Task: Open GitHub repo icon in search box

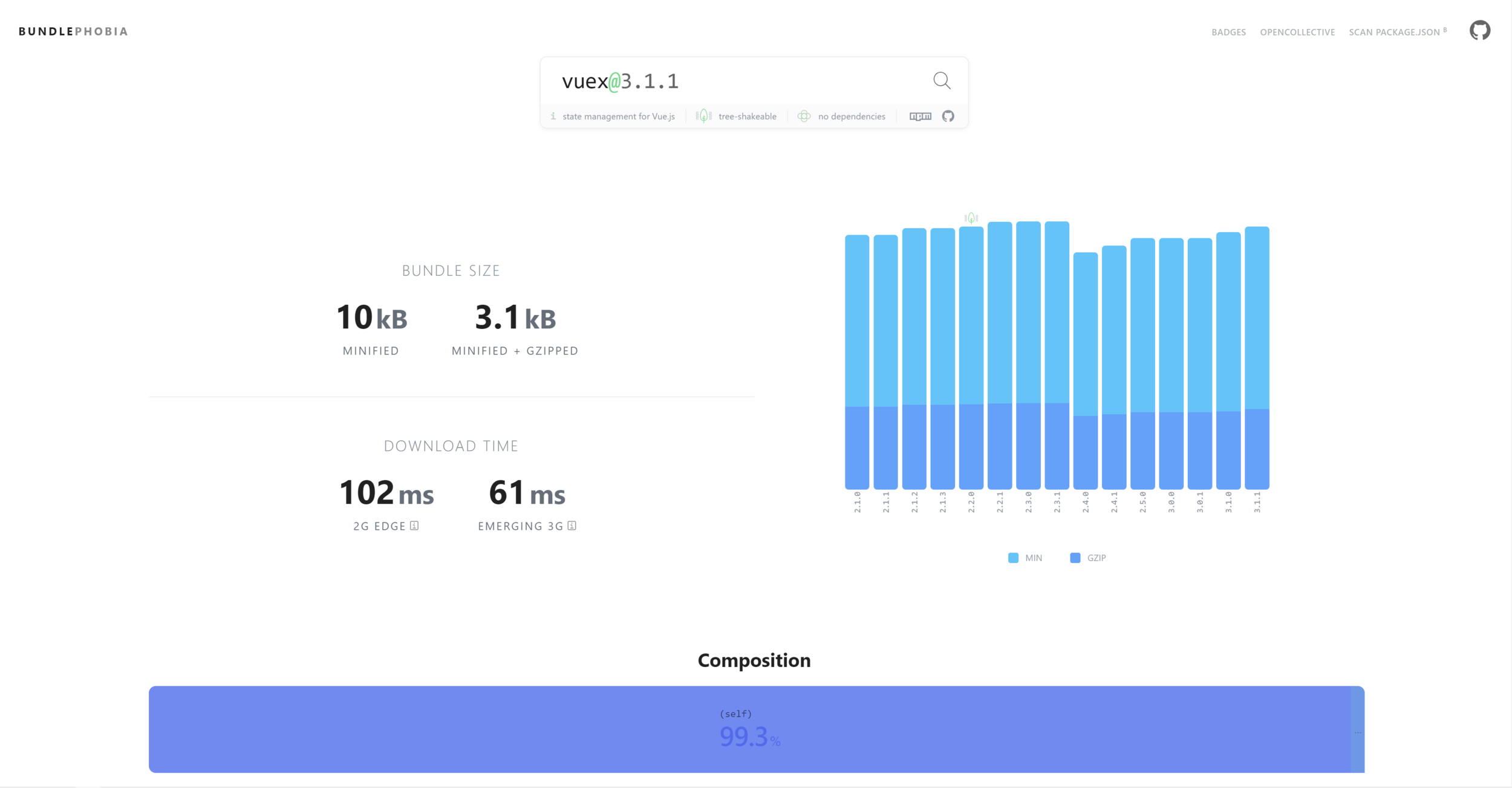Action: pos(948,116)
